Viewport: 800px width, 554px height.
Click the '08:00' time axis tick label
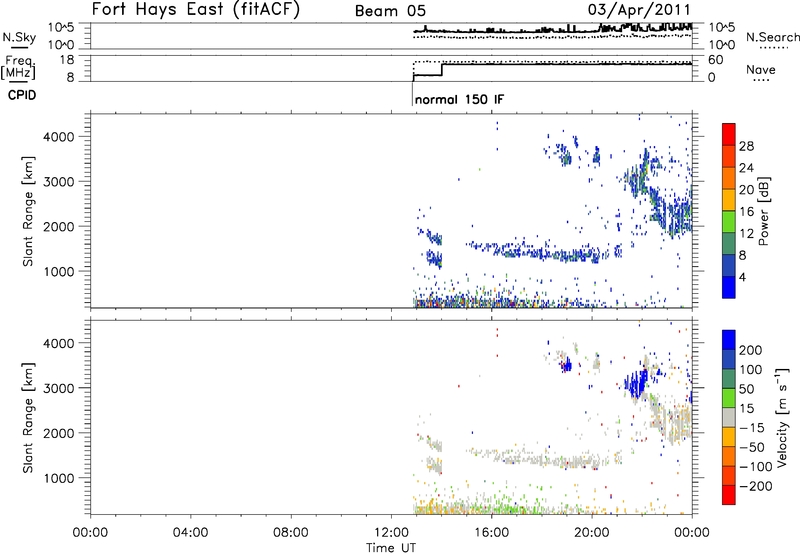[x=290, y=533]
